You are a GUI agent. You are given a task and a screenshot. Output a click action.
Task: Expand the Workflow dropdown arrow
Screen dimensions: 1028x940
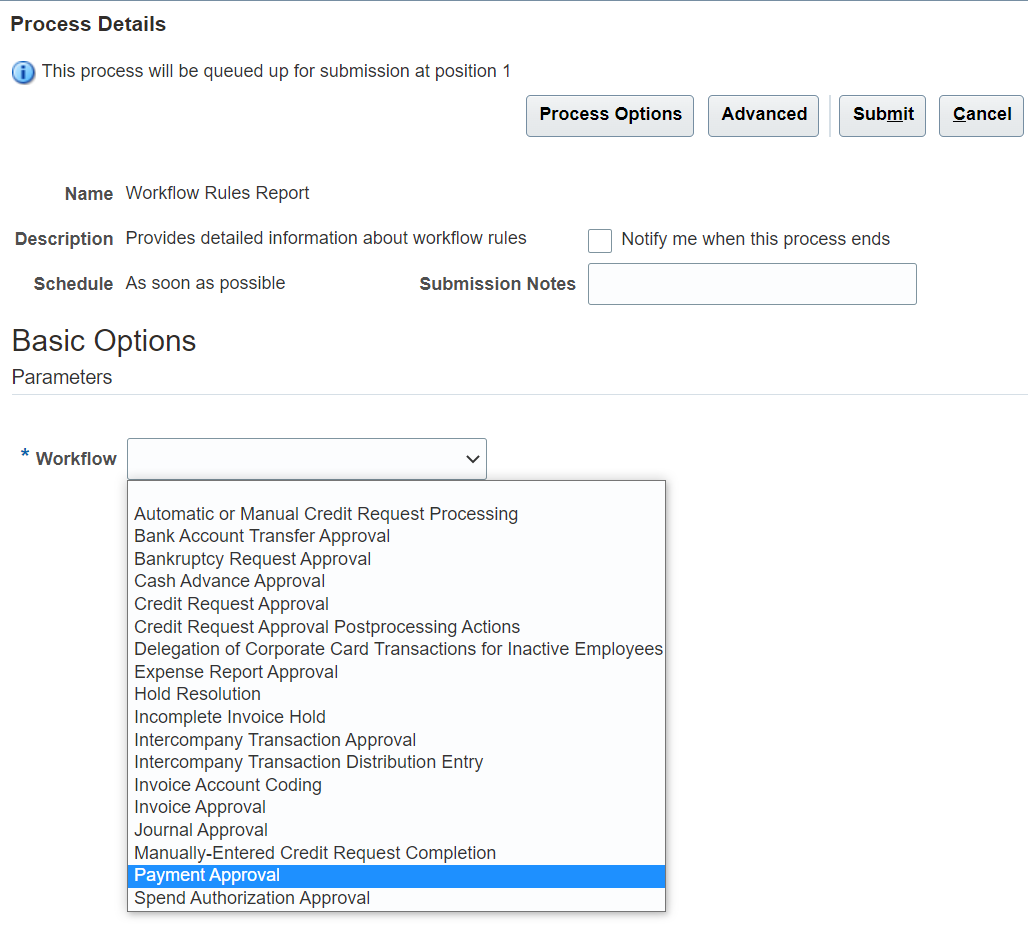473,459
